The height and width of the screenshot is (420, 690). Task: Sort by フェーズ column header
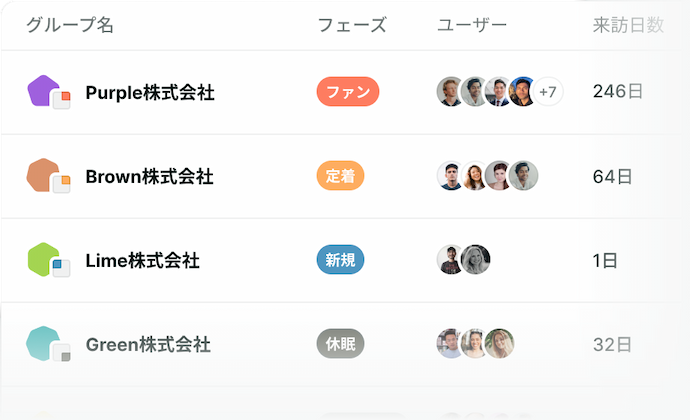pos(351,26)
